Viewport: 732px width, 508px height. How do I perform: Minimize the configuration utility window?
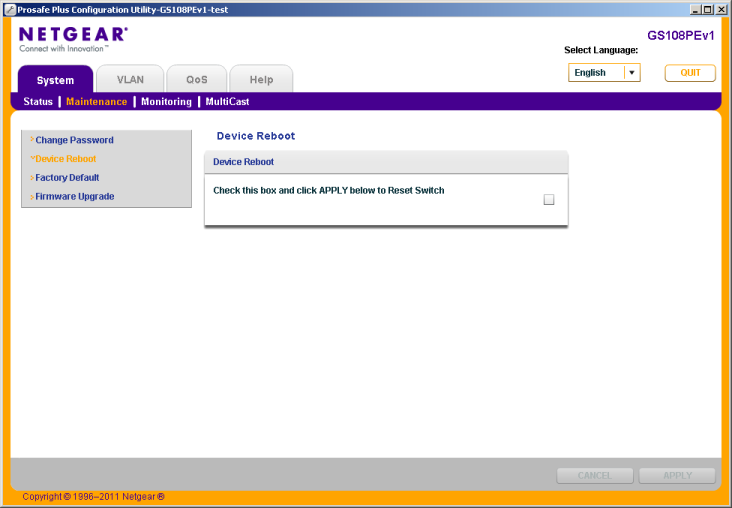tap(696, 9)
